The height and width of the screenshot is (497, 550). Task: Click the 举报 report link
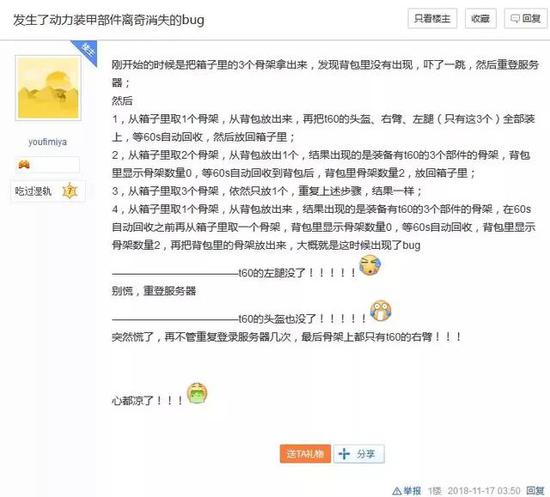pos(412,491)
